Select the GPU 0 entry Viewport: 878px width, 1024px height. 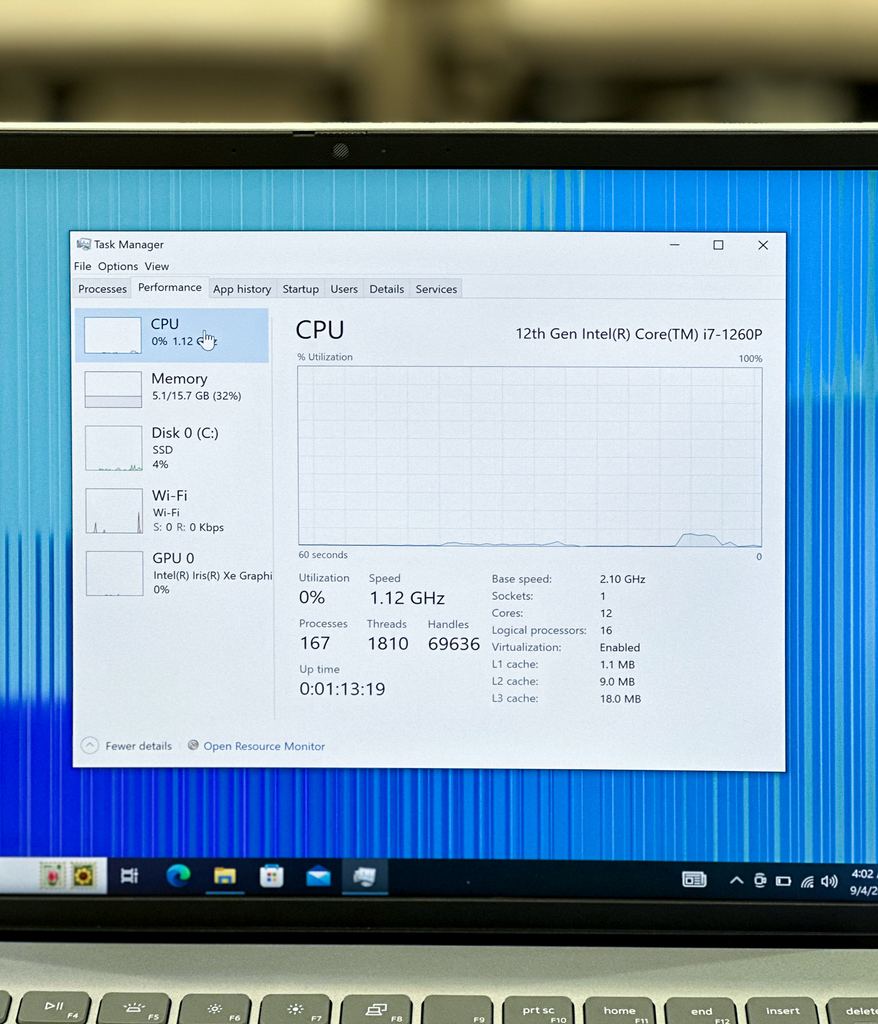coord(172,573)
